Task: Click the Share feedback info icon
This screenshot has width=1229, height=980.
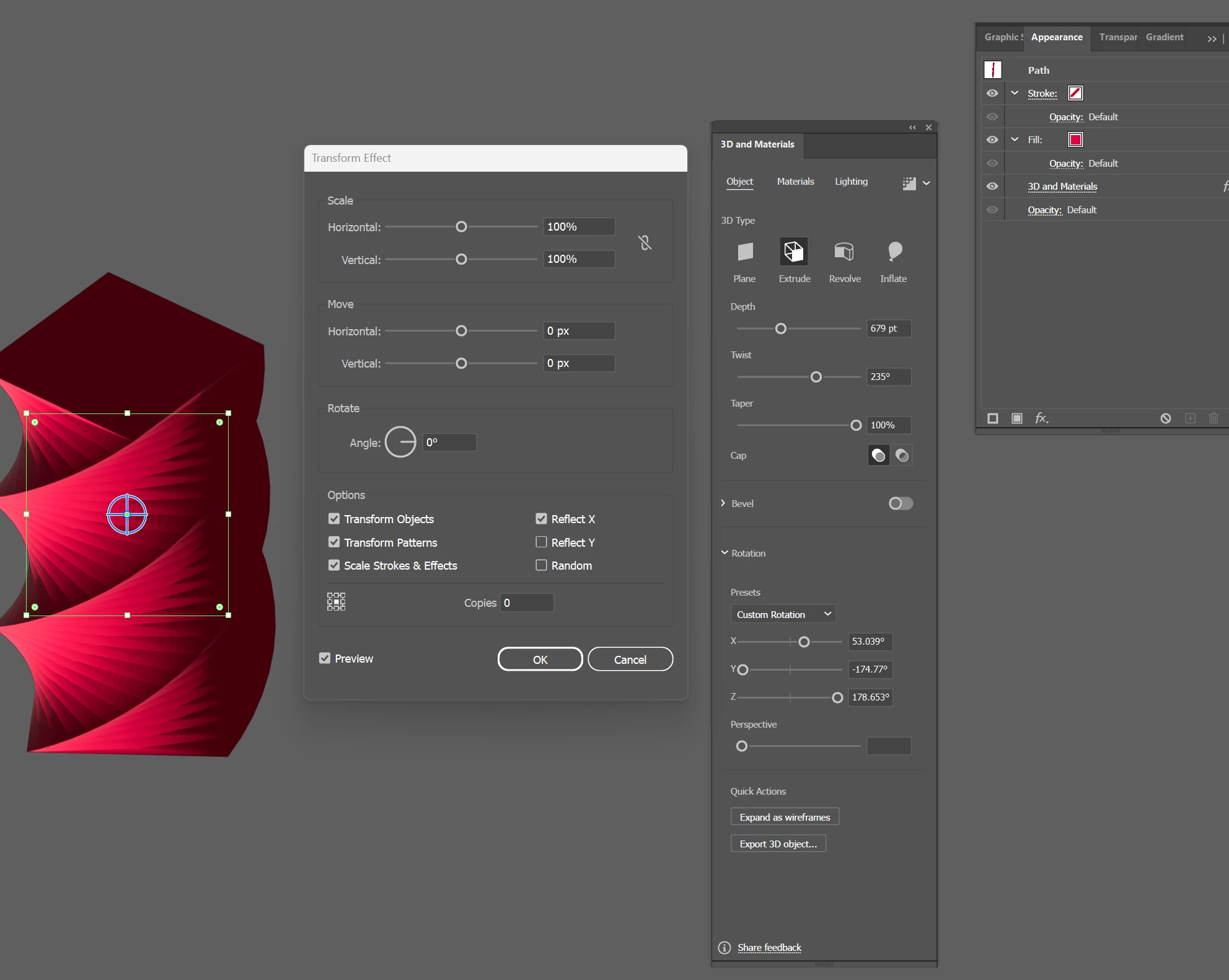Action: (725, 948)
